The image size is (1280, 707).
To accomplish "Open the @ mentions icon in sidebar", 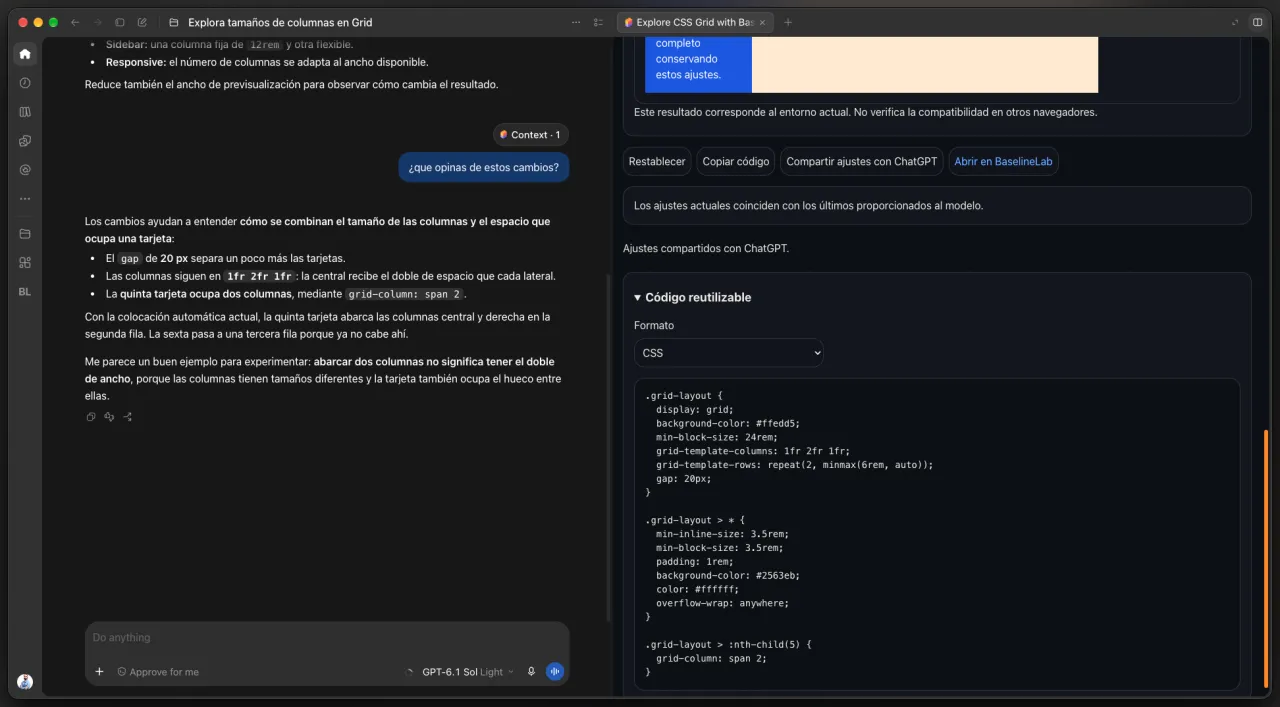I will [25, 170].
